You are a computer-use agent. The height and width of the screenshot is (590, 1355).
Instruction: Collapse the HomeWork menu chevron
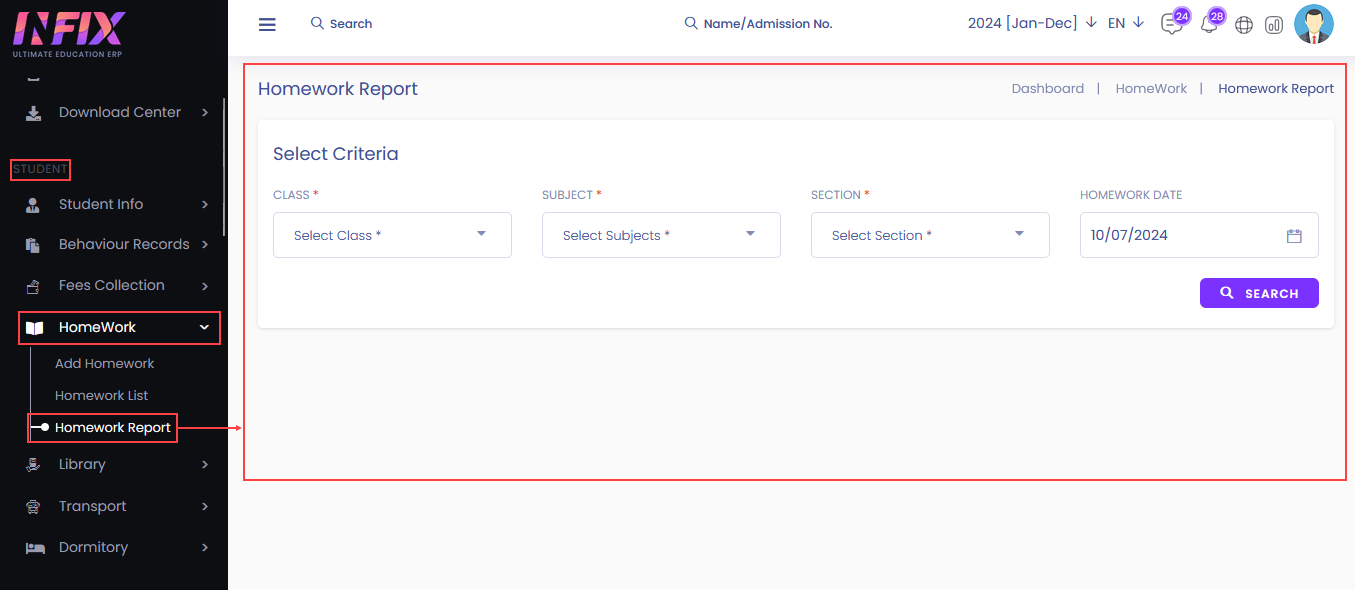(204, 327)
